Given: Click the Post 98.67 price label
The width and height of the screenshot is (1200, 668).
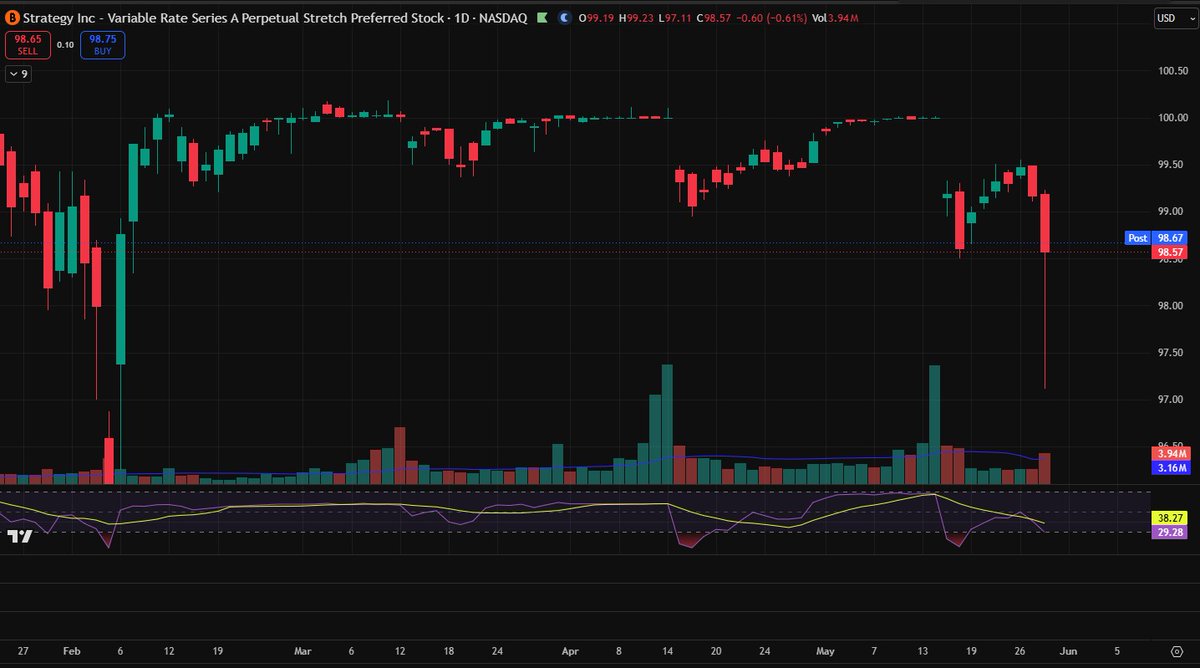Looking at the screenshot, I should tap(1156, 238).
